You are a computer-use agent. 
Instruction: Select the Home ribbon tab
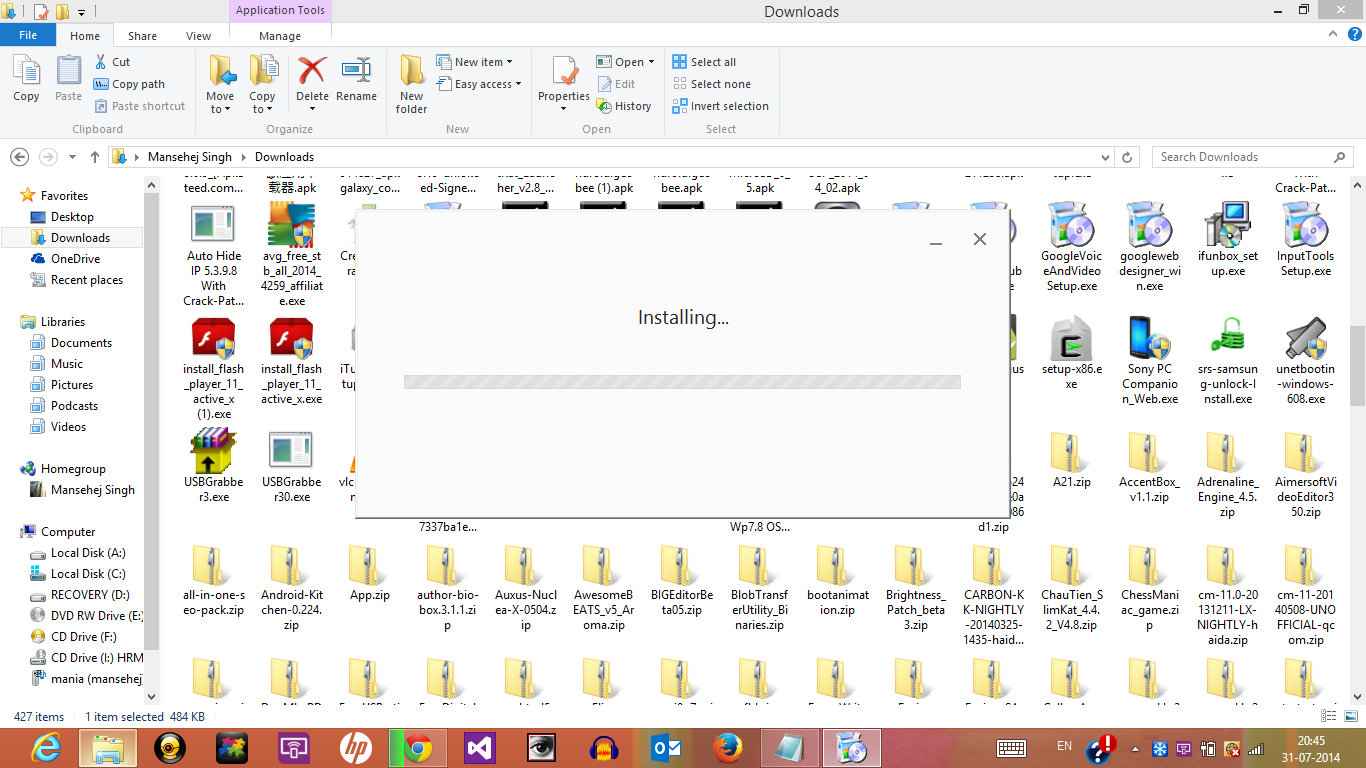(x=85, y=36)
